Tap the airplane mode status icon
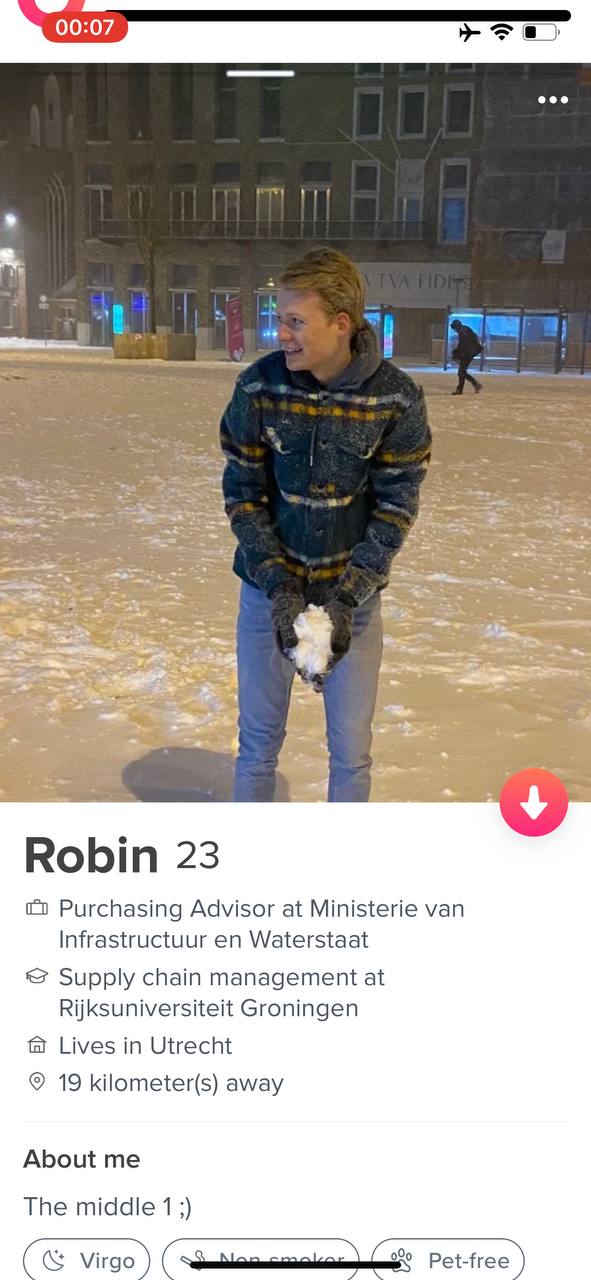 (469, 32)
